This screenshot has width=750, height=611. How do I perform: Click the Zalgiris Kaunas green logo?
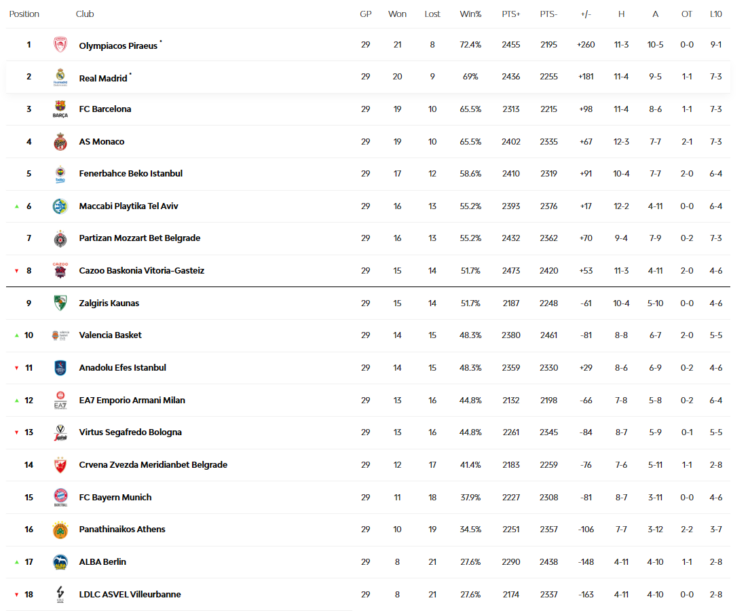60,303
